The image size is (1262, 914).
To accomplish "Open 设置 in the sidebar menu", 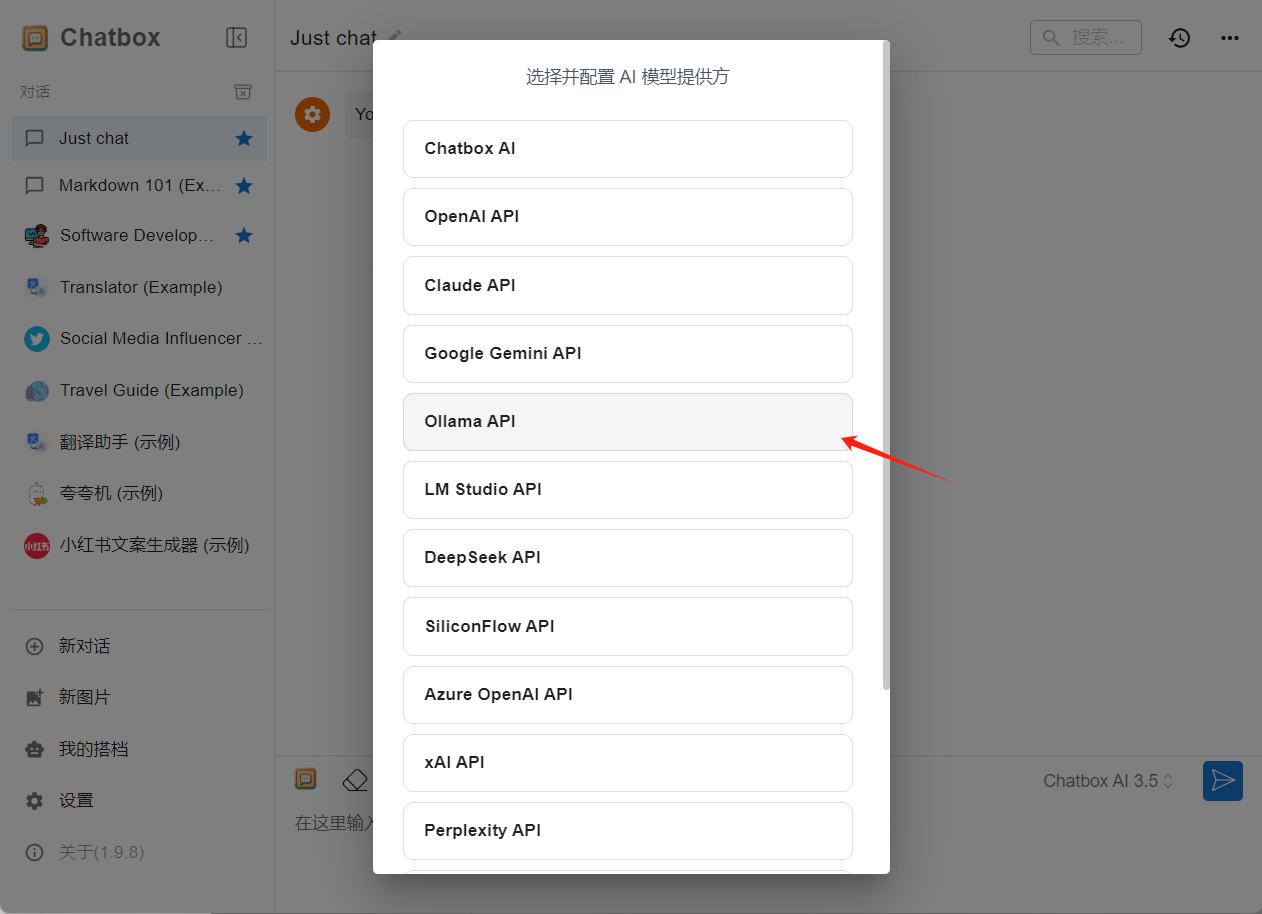I will pos(139,801).
